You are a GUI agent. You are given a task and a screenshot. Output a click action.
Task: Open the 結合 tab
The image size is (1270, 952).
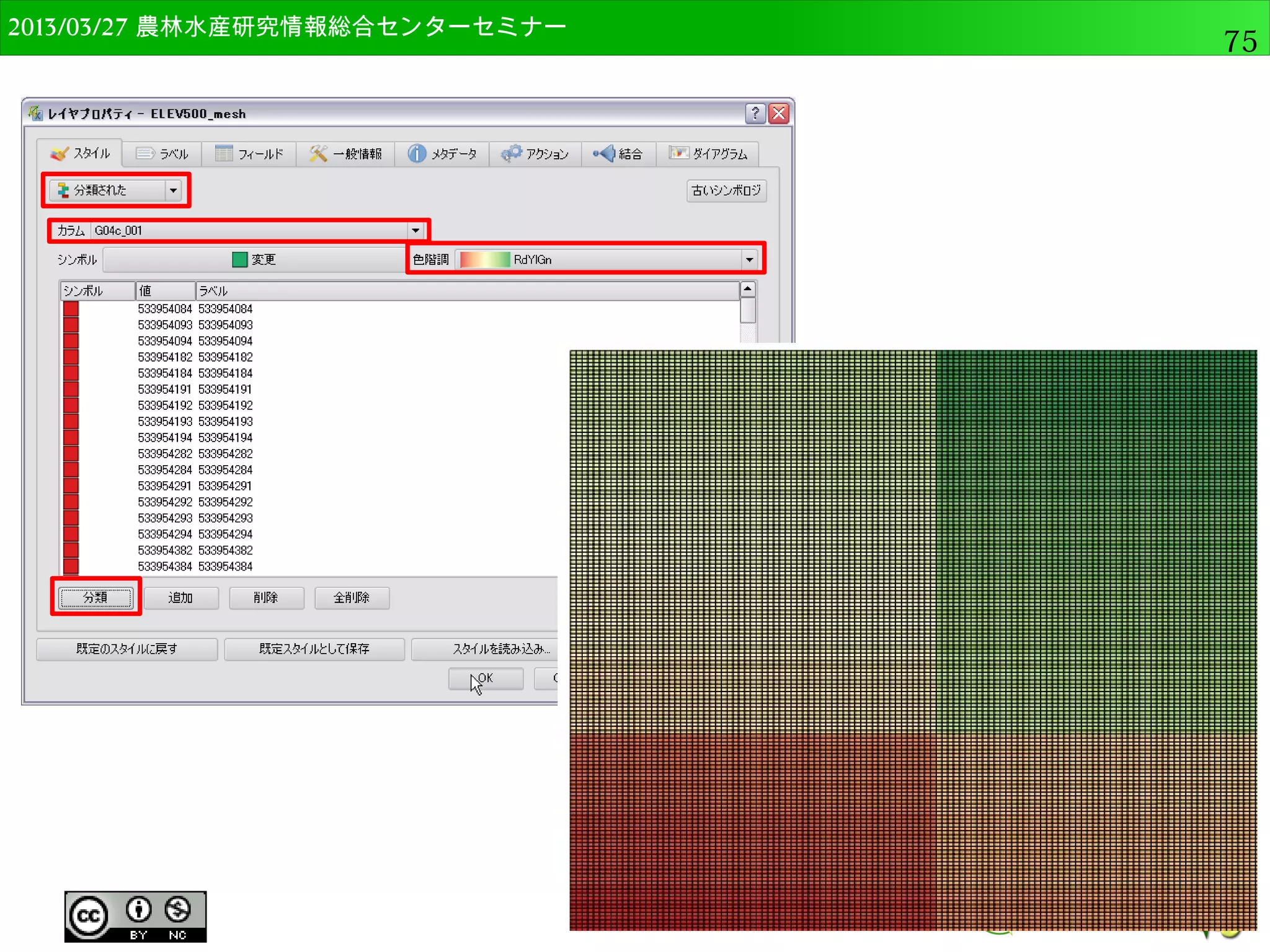(618, 154)
